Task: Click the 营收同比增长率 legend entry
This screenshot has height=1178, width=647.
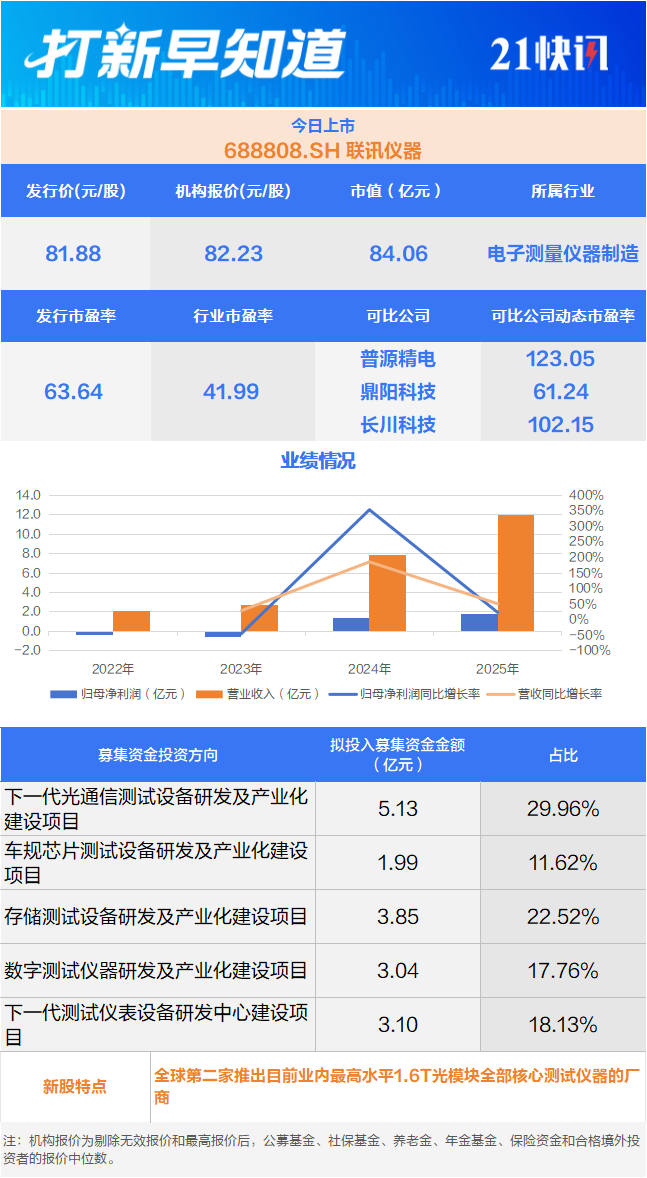Action: pyautogui.click(x=547, y=694)
